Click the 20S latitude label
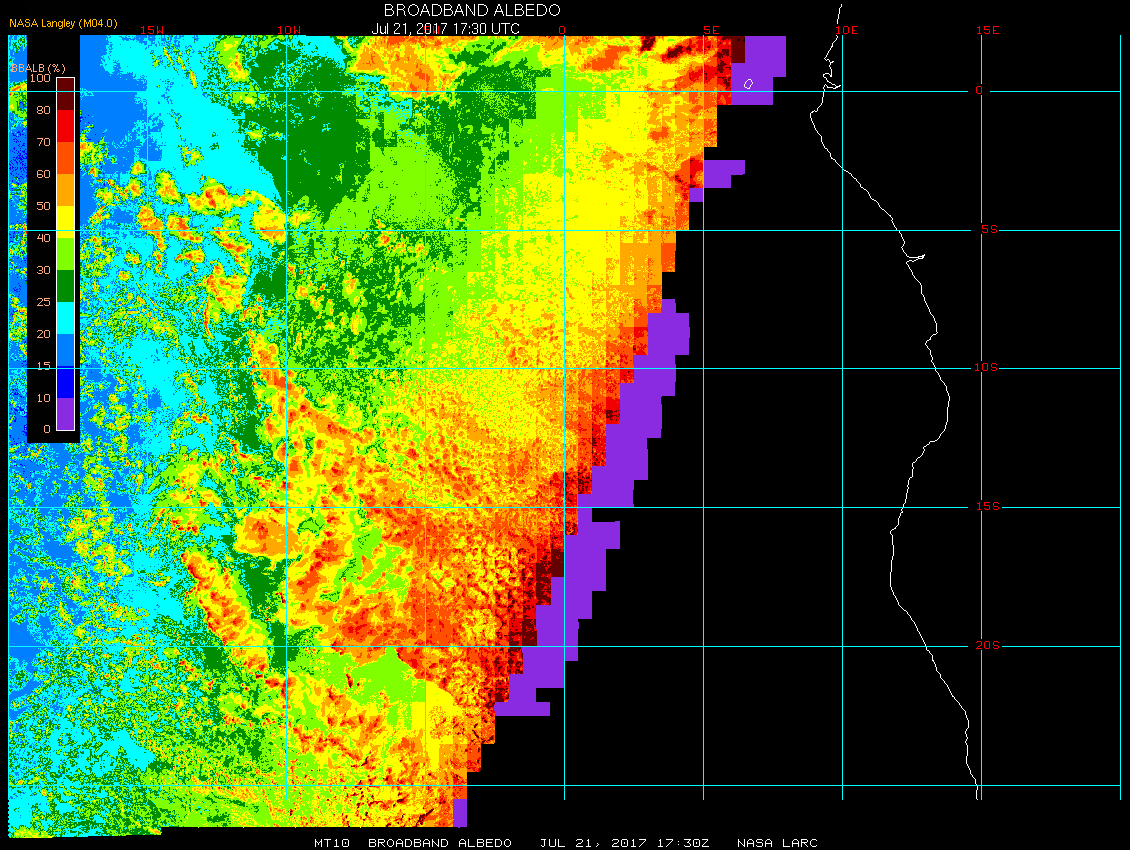The width and height of the screenshot is (1130, 850). tap(988, 645)
